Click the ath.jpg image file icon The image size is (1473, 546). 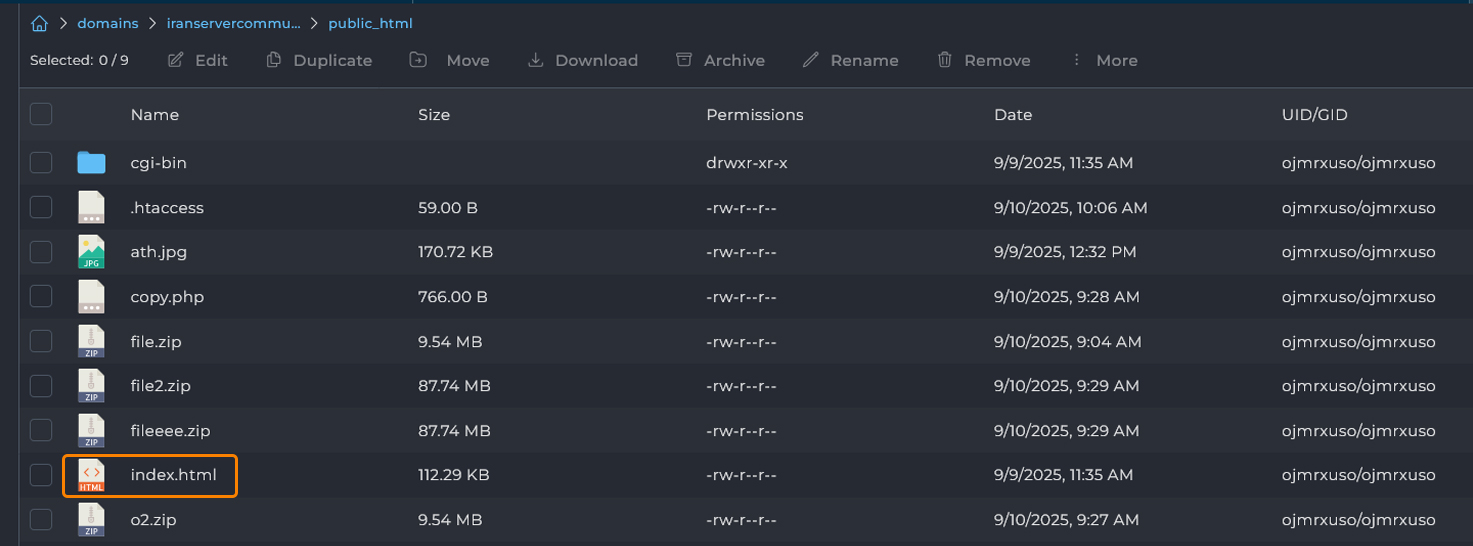click(x=91, y=252)
